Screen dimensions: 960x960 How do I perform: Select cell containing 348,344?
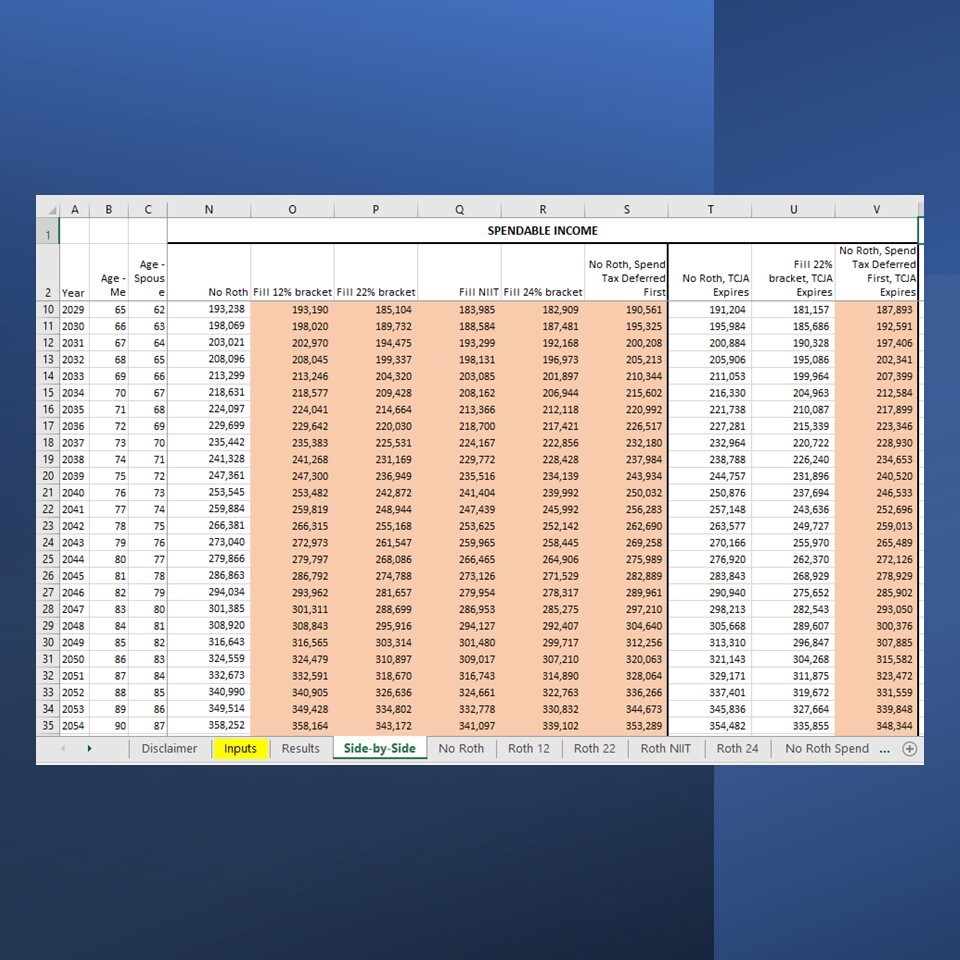tap(877, 726)
